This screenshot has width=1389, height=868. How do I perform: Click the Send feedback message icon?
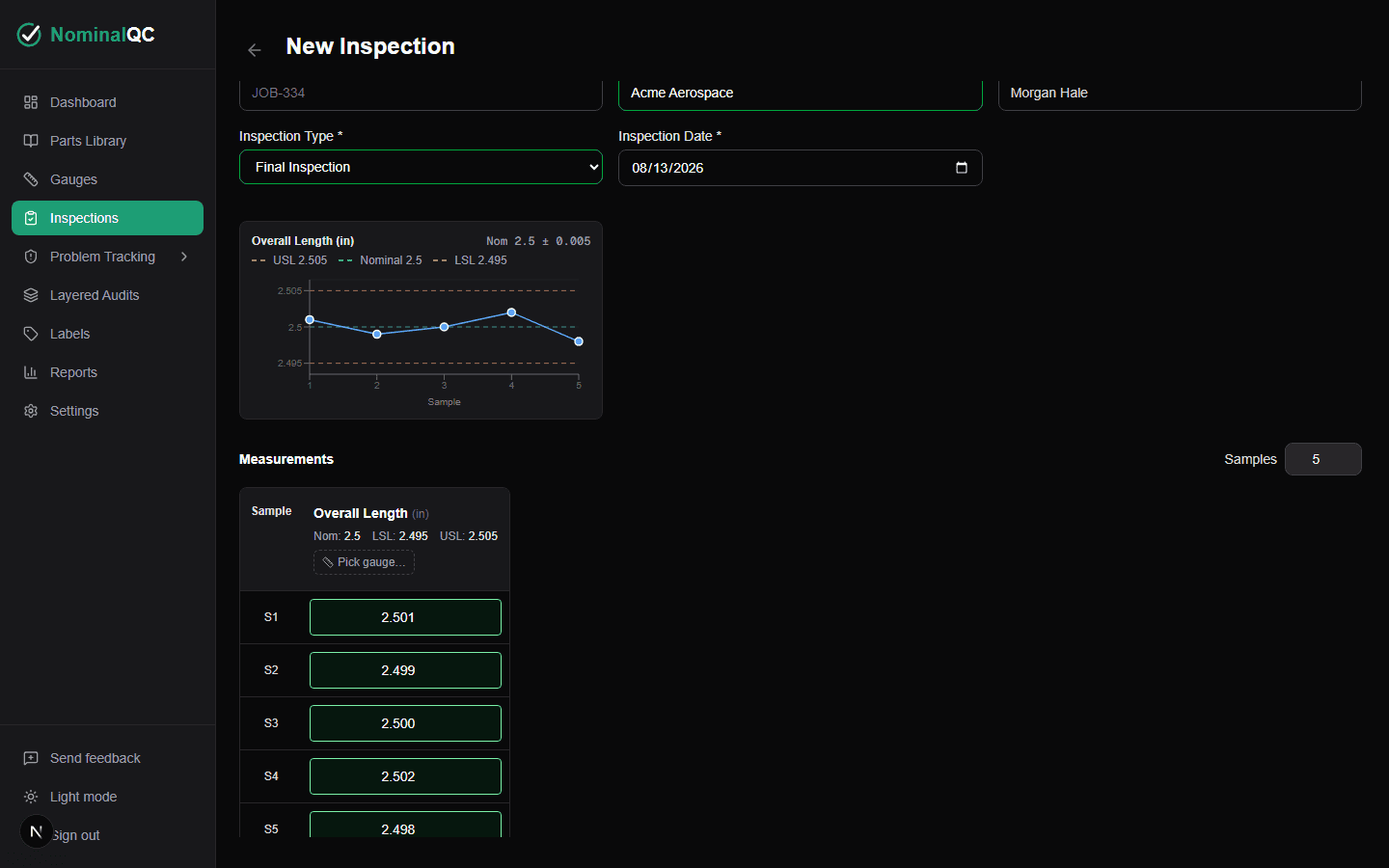31,758
